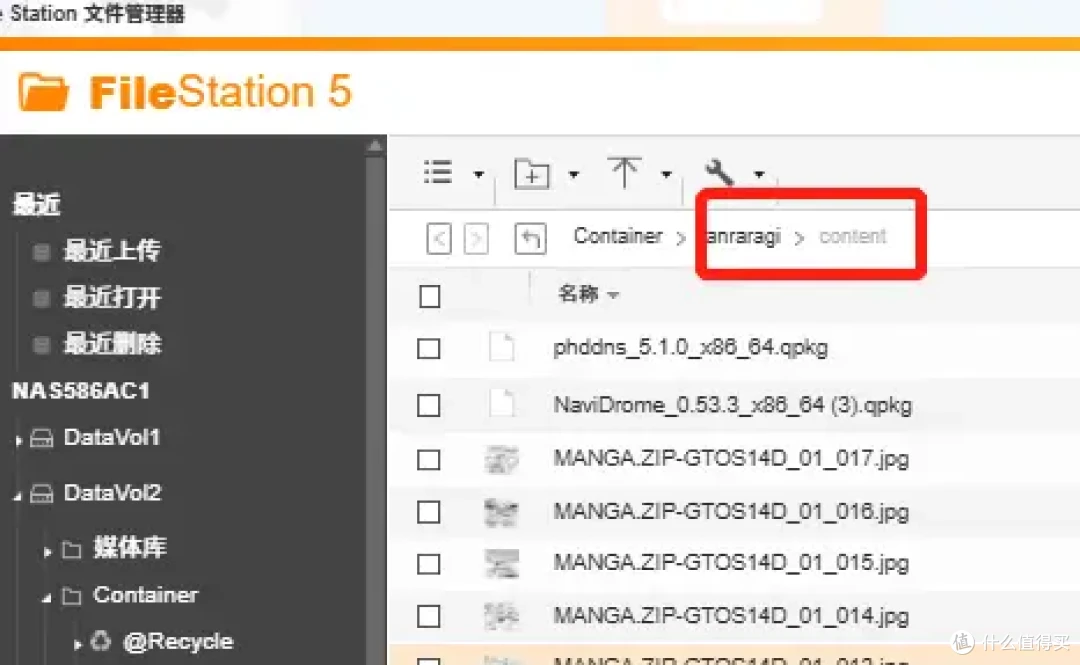Image resolution: width=1080 pixels, height=665 pixels.
Task: Check the box for NaviDrome_0.53.3_x86_64 (3).qpkg
Action: coord(428,405)
